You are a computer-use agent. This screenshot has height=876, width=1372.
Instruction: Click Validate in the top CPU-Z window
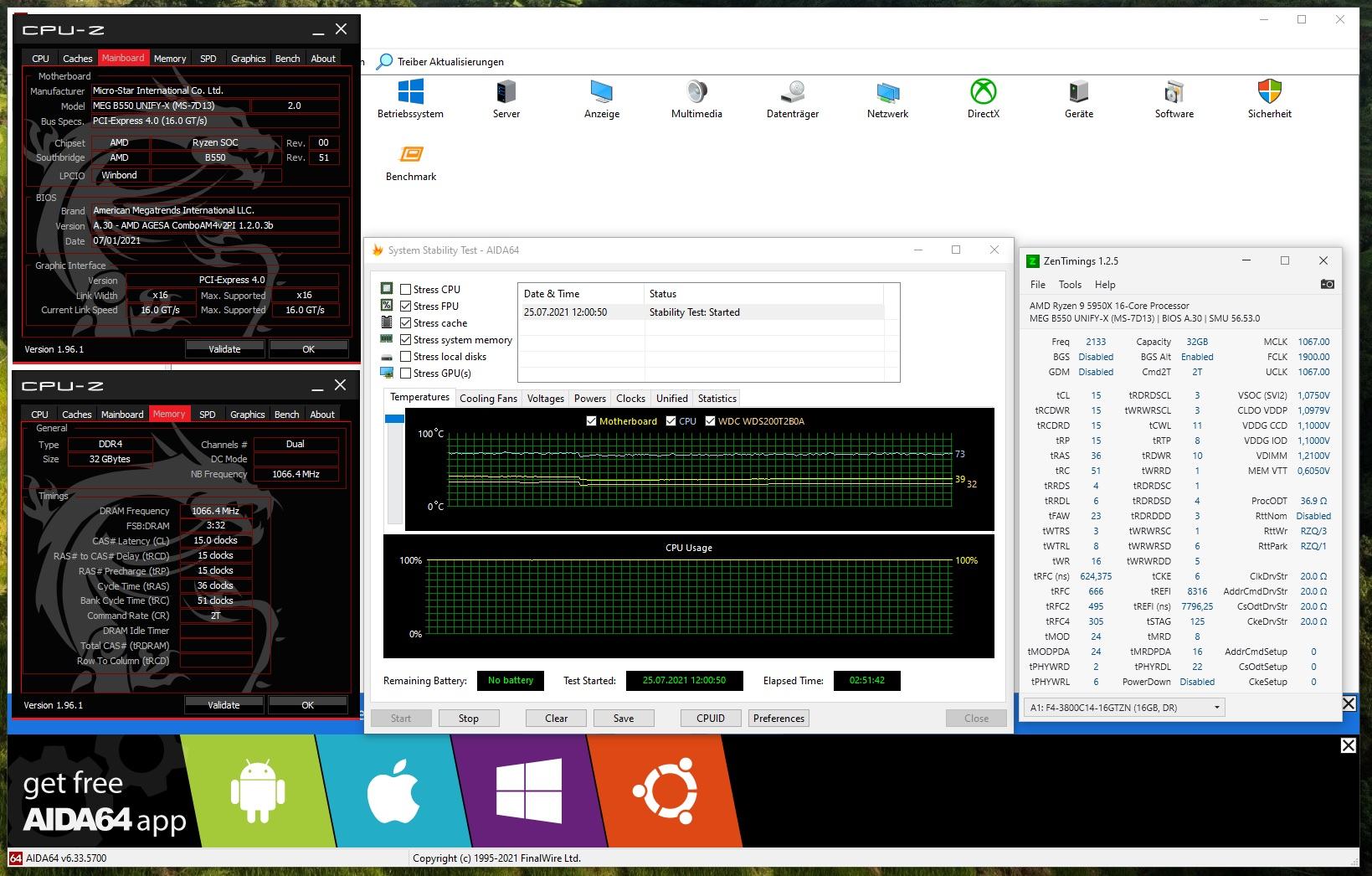(x=224, y=348)
